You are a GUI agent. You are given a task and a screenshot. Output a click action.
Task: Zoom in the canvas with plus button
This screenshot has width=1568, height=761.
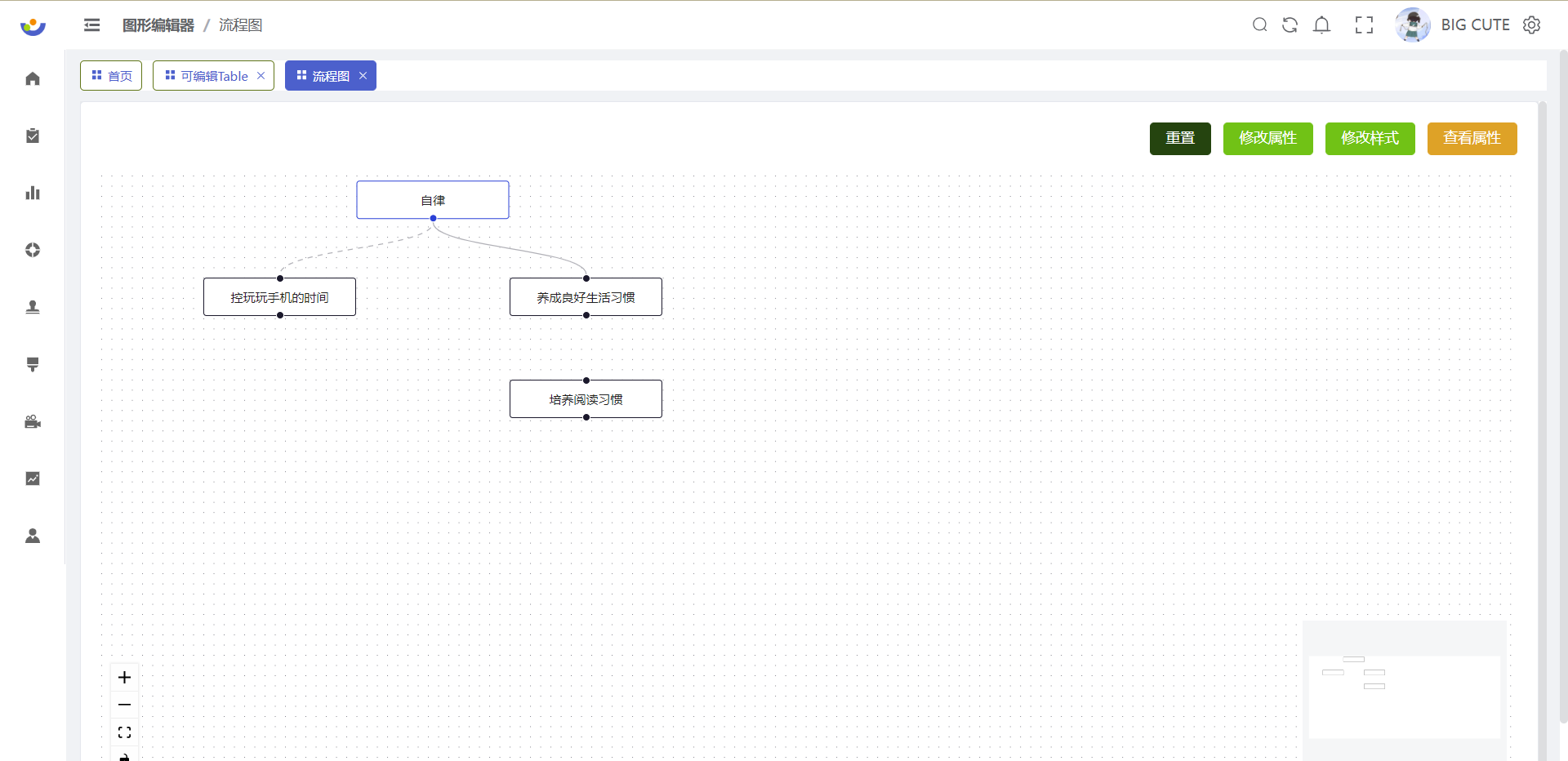tap(124, 677)
